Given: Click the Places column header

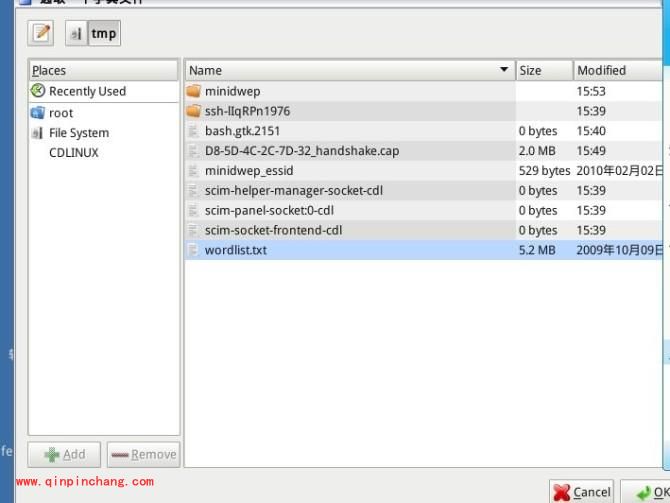Looking at the screenshot, I should [x=103, y=70].
